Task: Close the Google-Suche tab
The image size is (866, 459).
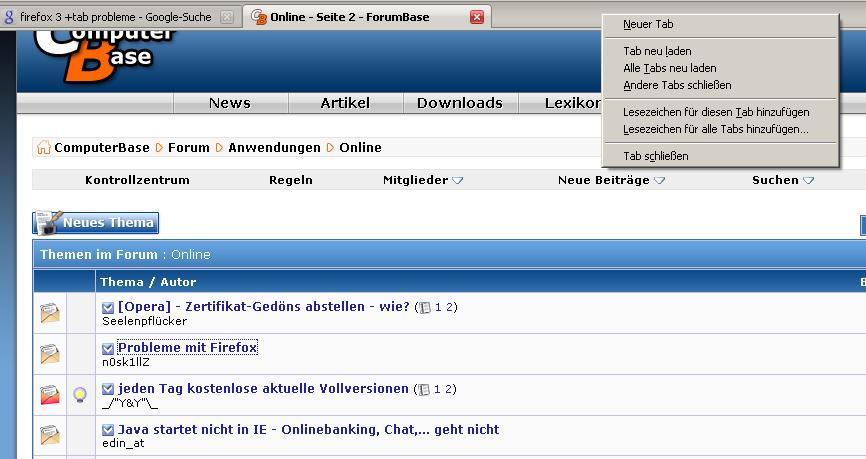Action: click(x=227, y=17)
